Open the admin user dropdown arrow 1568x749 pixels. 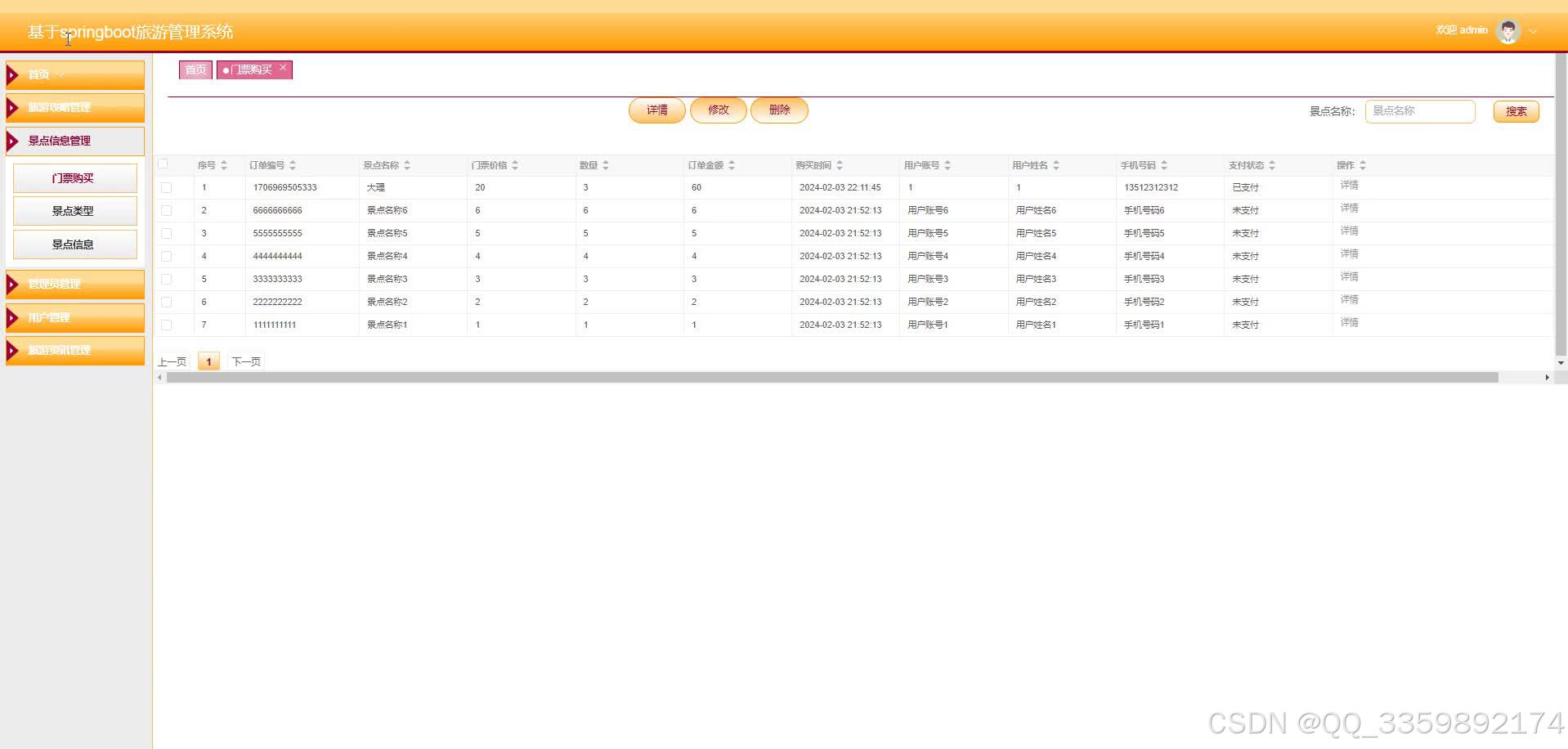[1533, 32]
